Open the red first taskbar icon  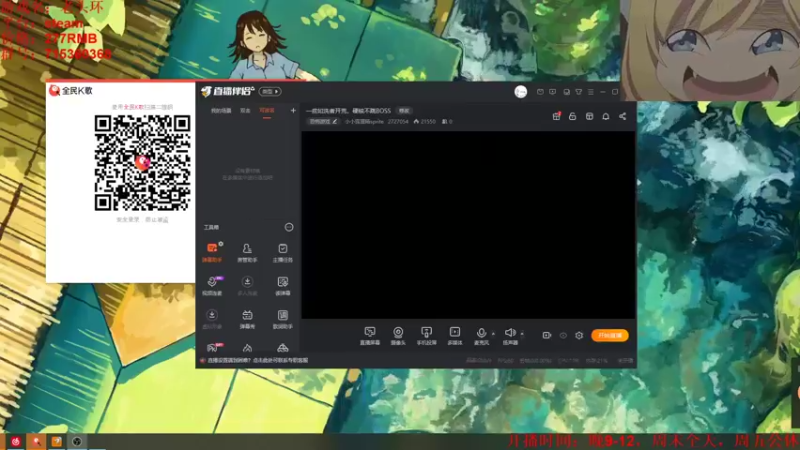click(16, 441)
